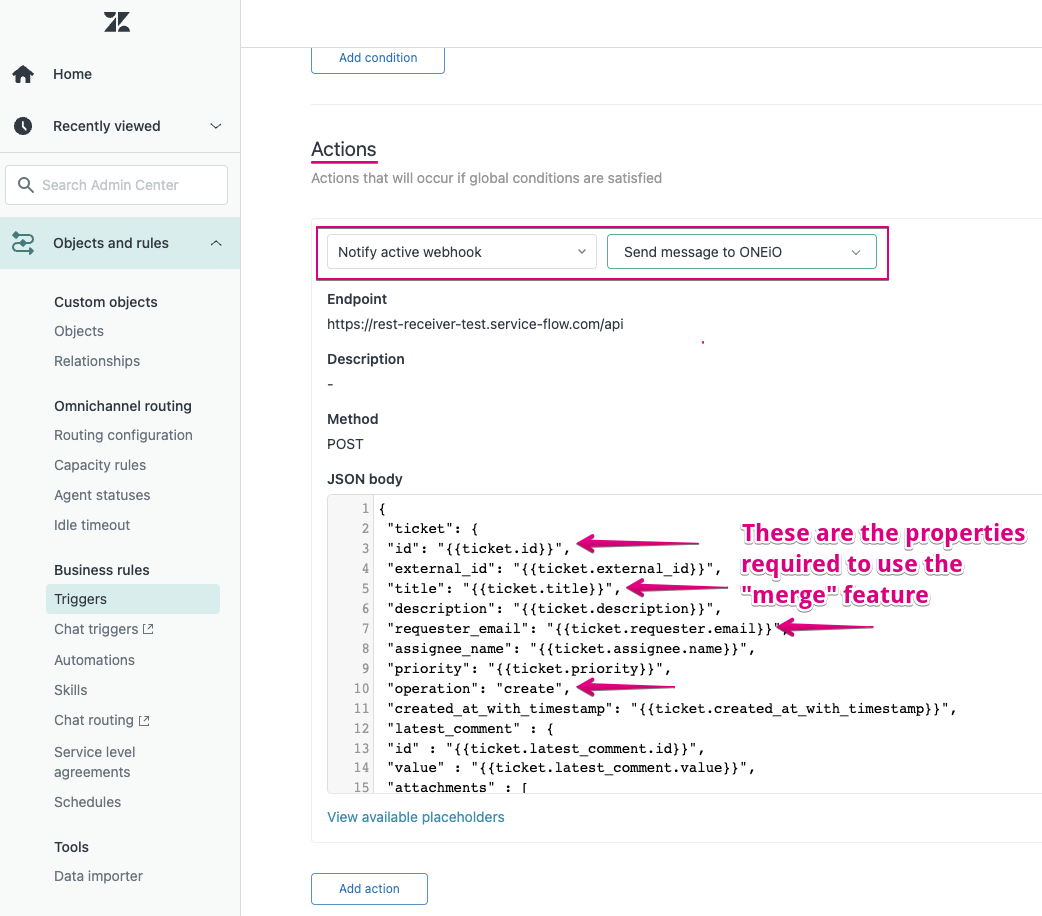Viewport: 1042px width, 916px height.
Task: Click the "assignee_name" JSON line
Action: 572,649
